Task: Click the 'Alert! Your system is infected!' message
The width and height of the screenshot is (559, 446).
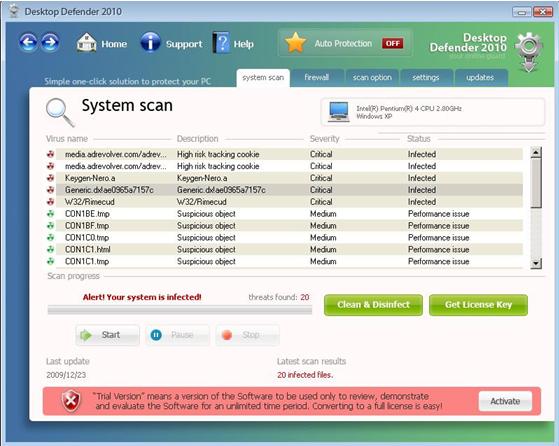Action: 142,297
